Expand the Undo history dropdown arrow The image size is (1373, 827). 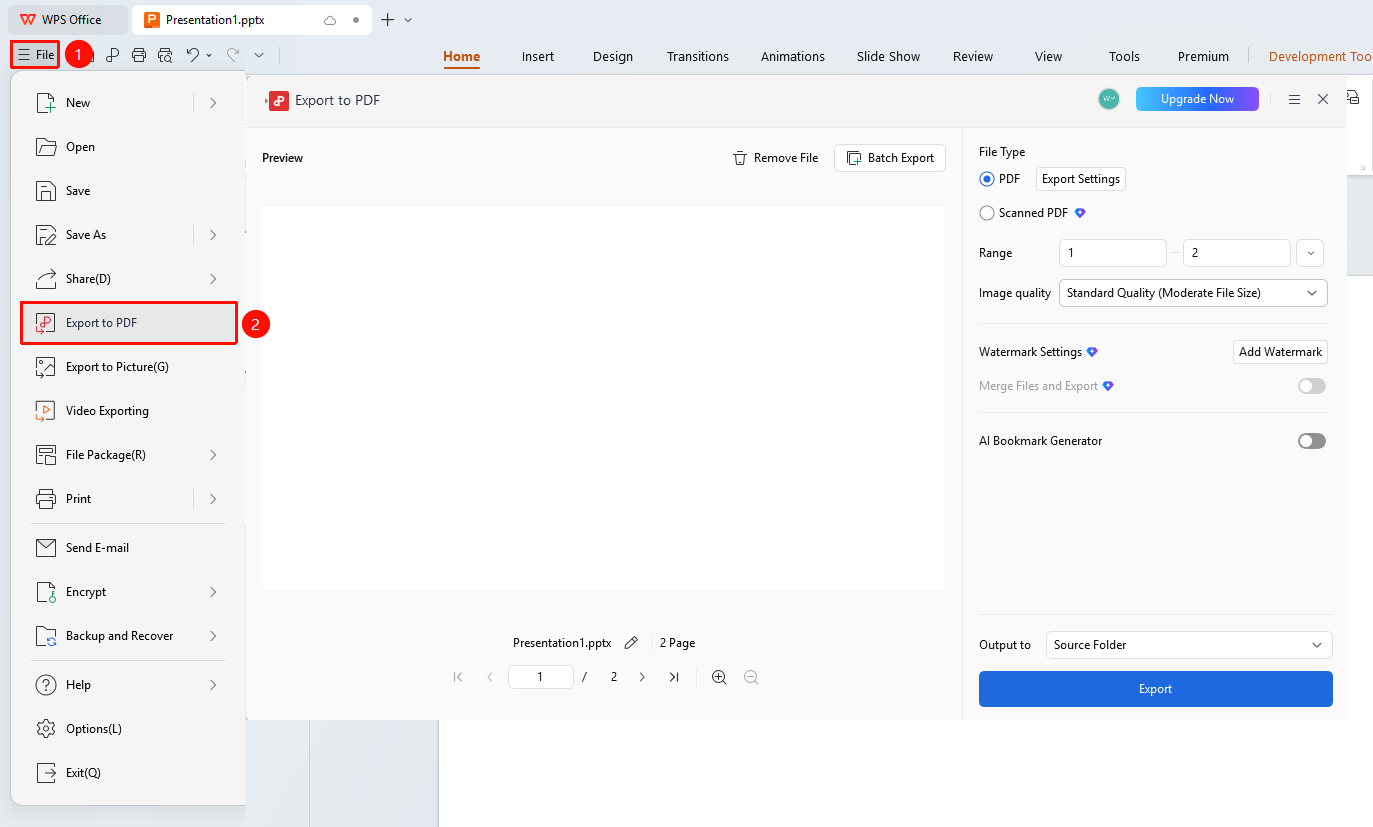(209, 56)
